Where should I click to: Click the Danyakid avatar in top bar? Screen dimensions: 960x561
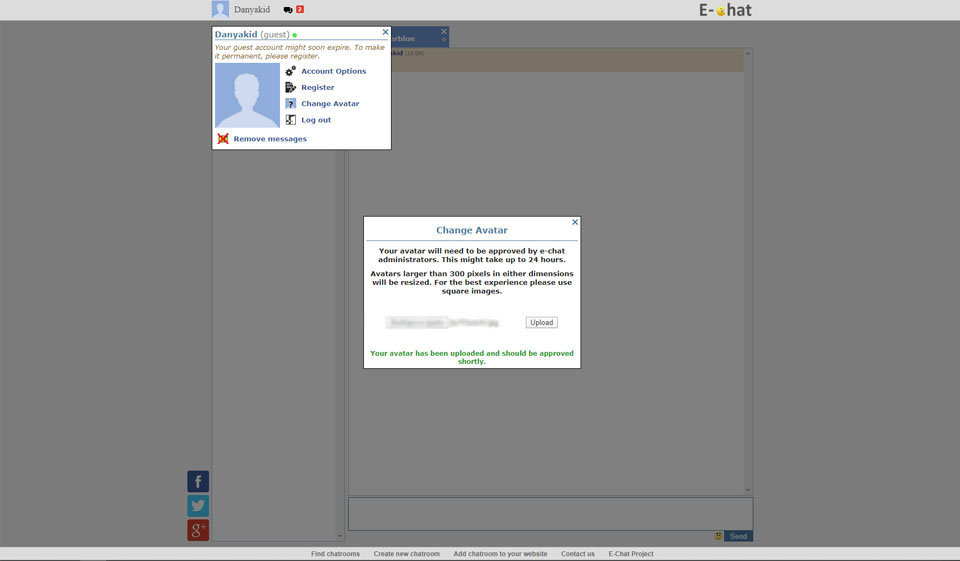coord(220,10)
